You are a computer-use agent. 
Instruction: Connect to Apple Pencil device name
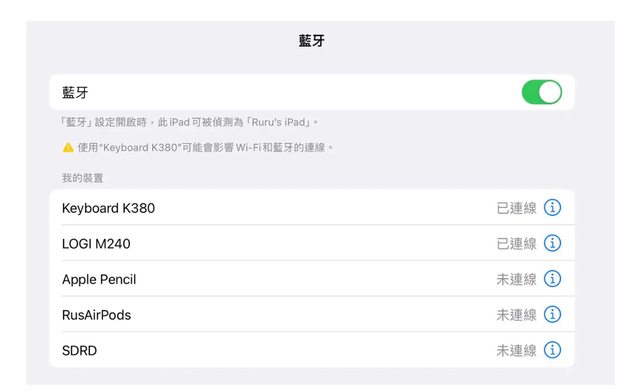point(99,280)
